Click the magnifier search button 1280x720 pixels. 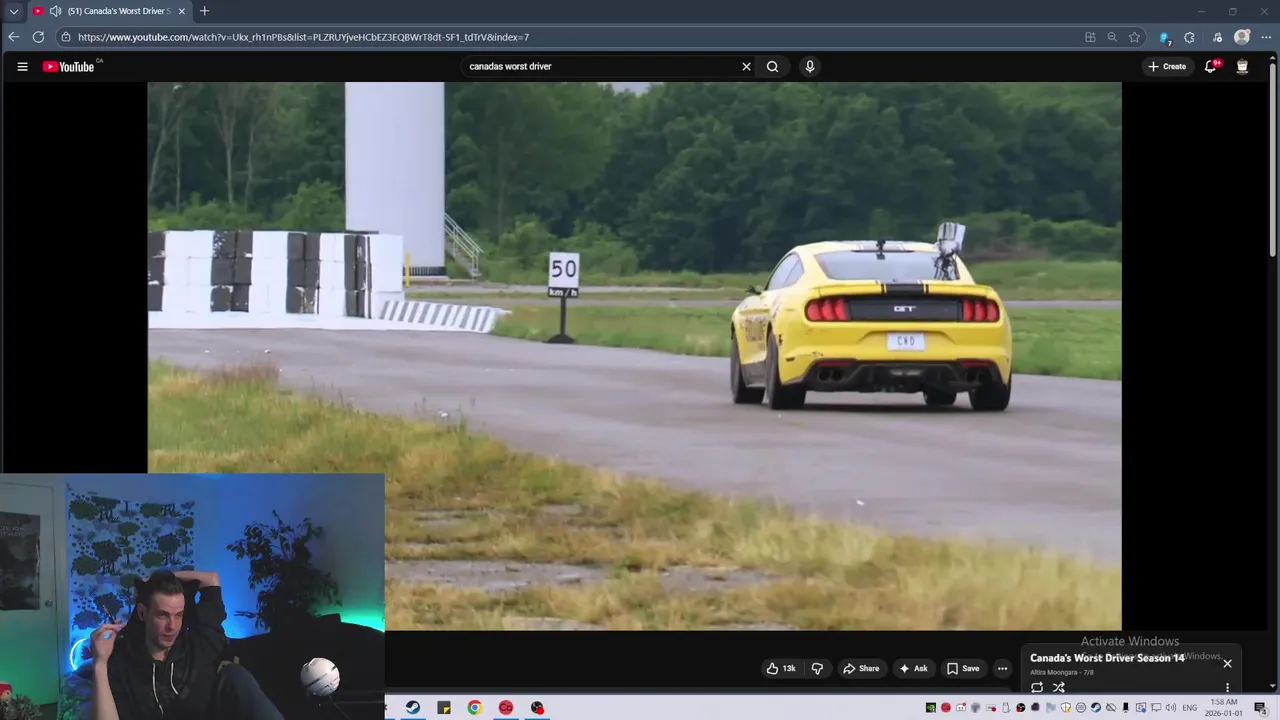772,67
